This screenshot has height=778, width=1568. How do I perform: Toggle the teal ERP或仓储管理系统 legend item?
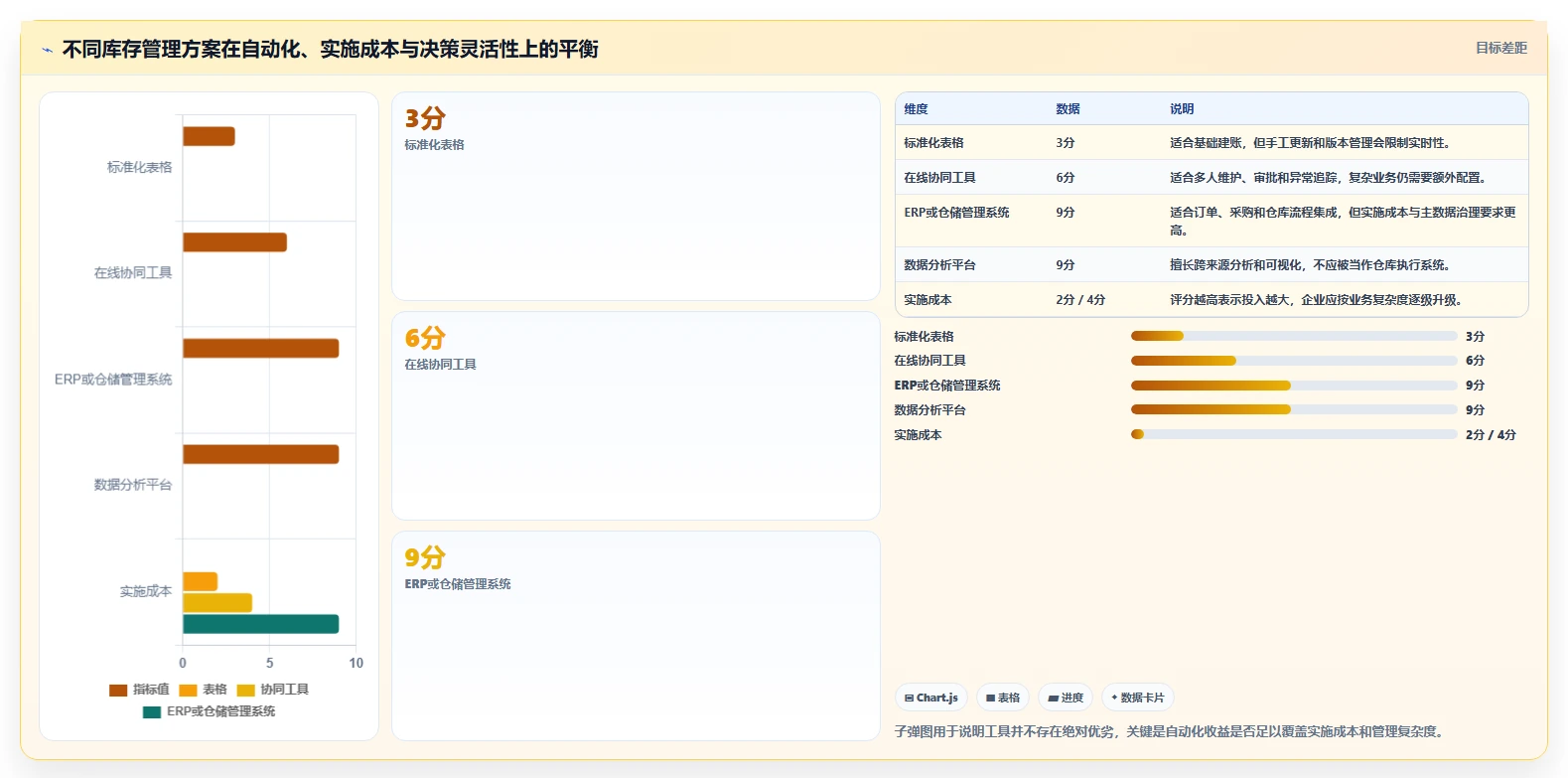(x=210, y=711)
